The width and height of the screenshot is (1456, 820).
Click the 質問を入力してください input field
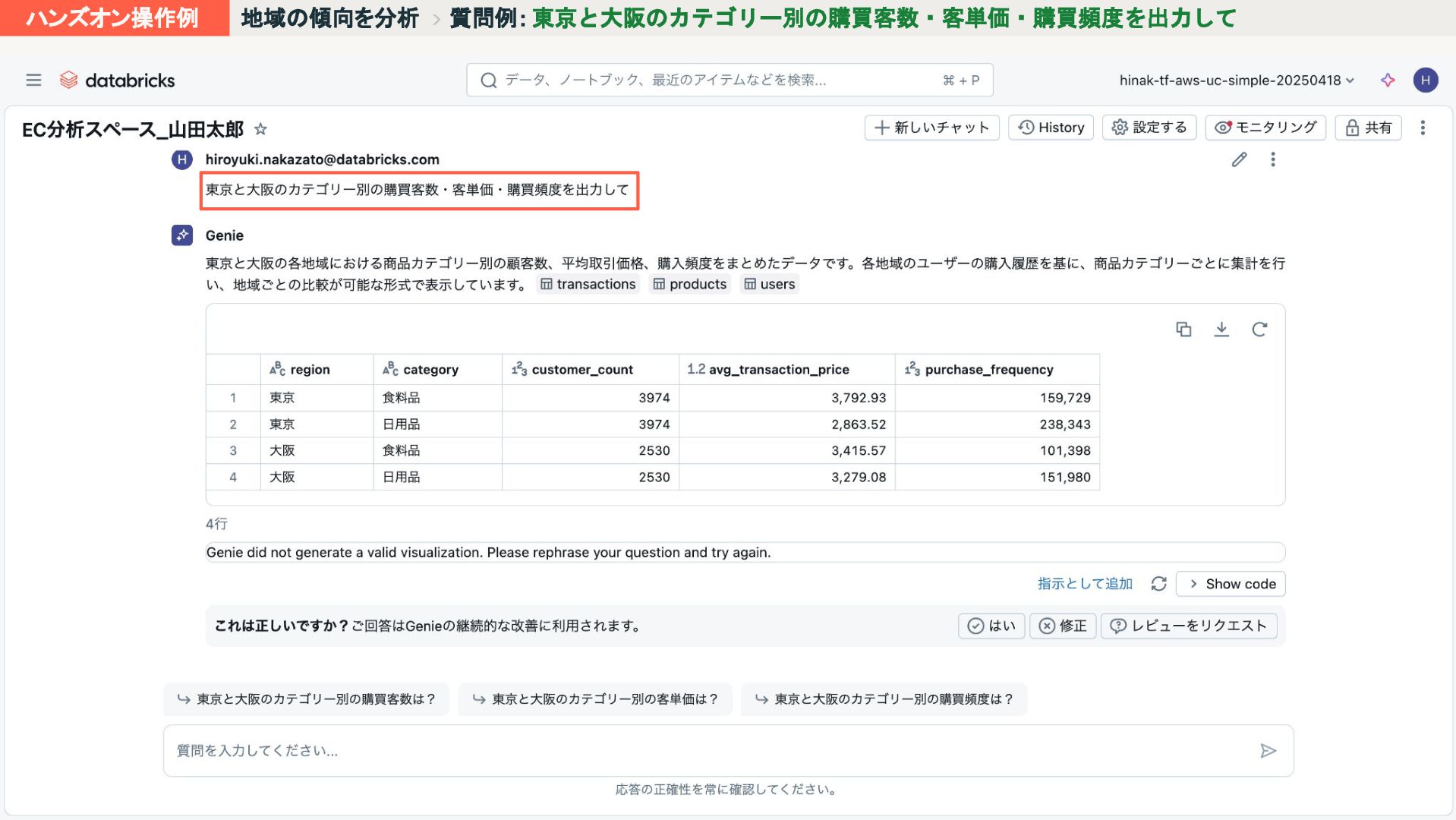pos(706,751)
